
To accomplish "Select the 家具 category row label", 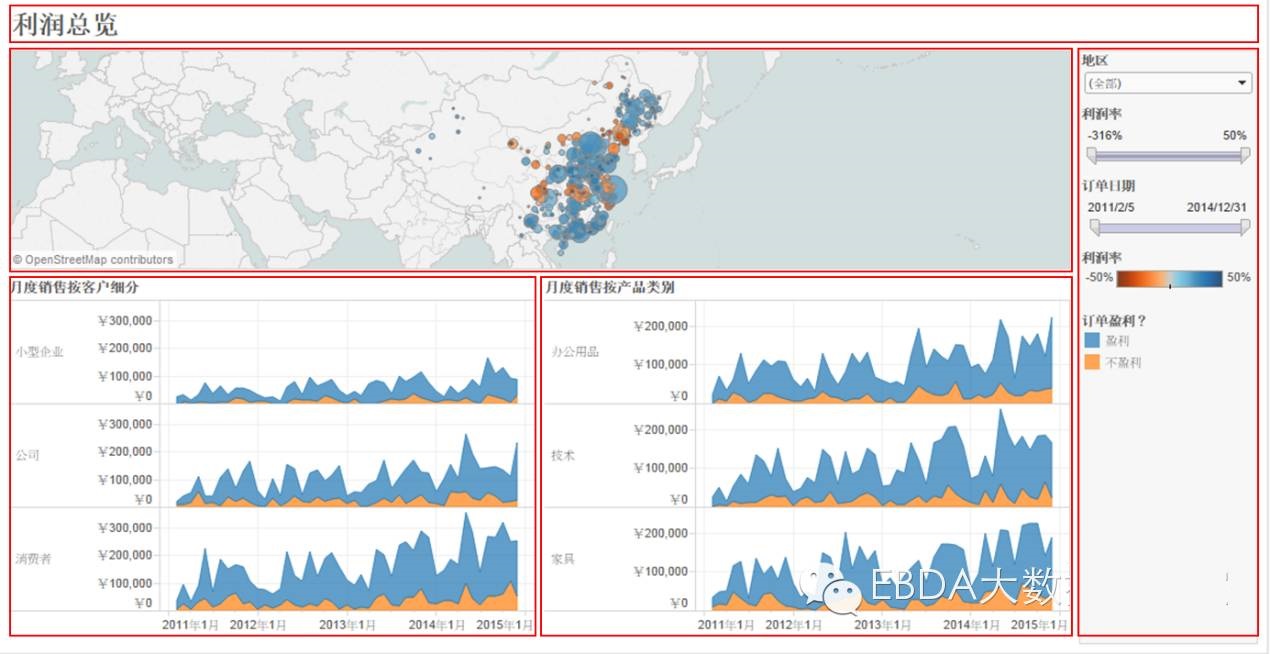I will (562, 558).
